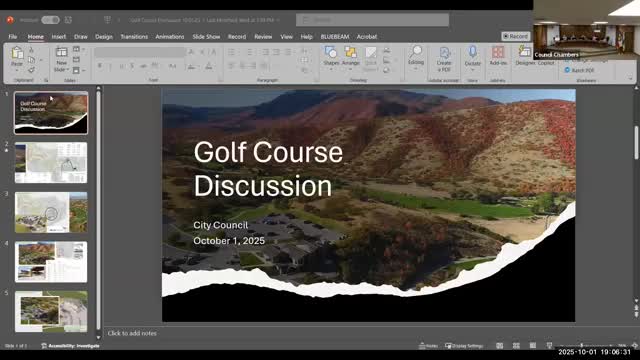Open the Shapes gallery

(331, 58)
